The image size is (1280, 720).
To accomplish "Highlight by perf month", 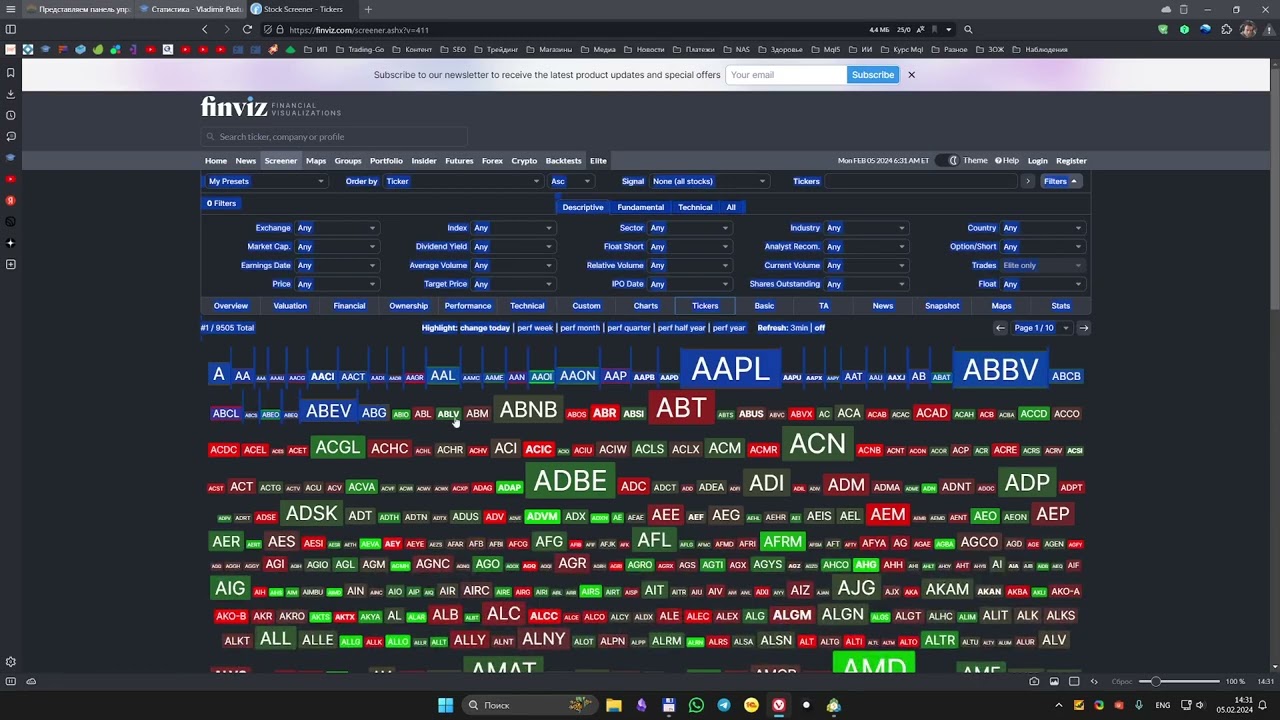I will pos(580,328).
